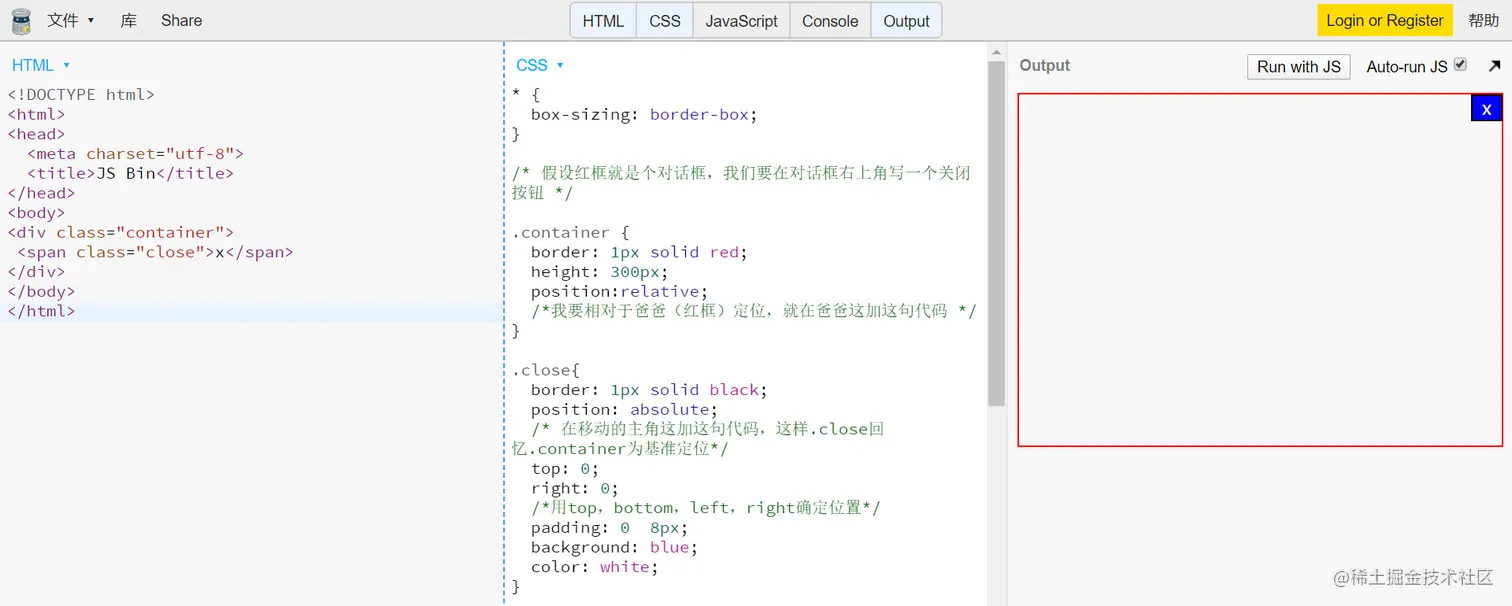Viewport: 1512px width, 606px height.
Task: Click the JS Bin robot logo icon
Action: point(21,20)
